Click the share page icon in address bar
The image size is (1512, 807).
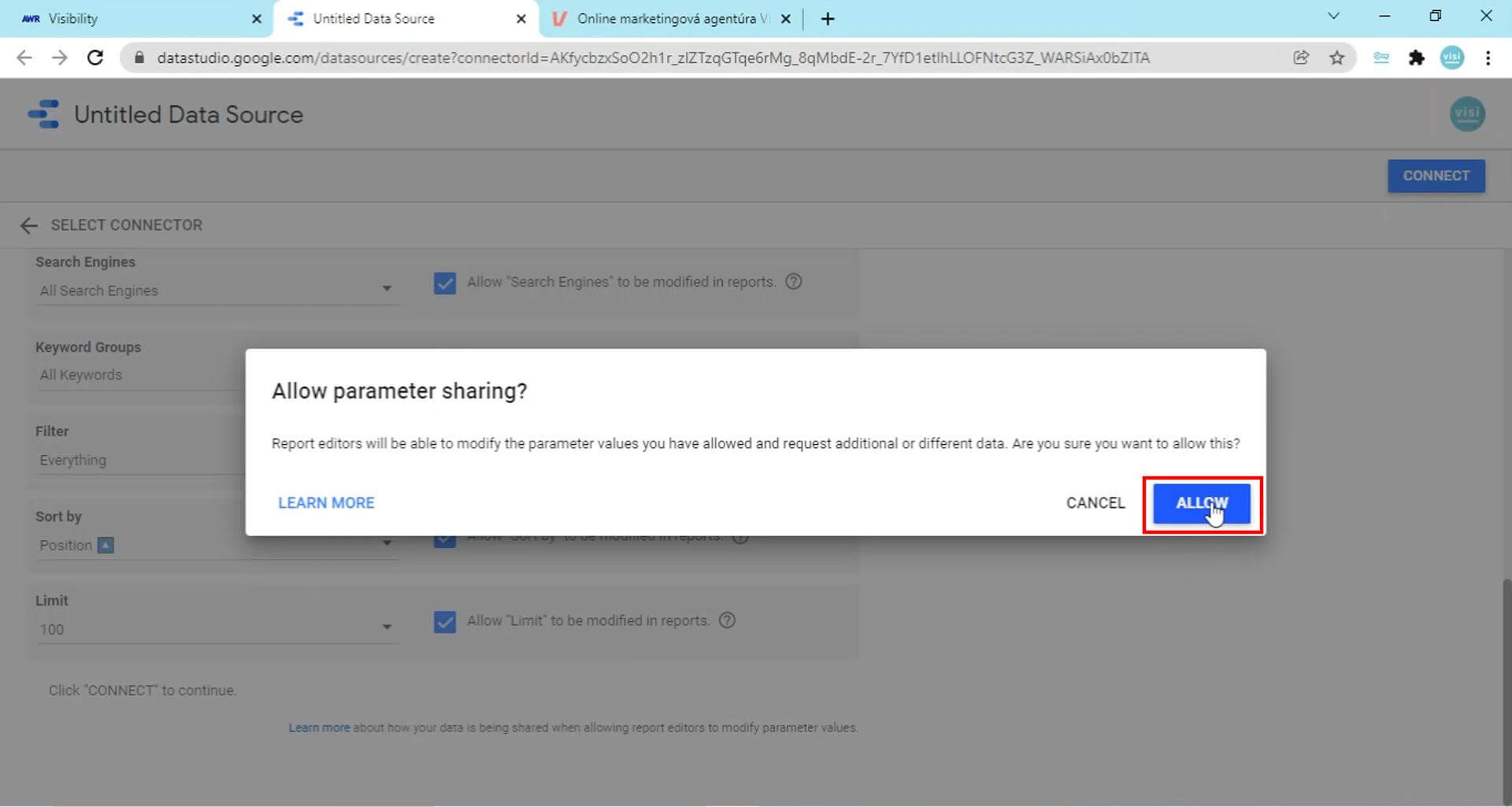[1301, 57]
